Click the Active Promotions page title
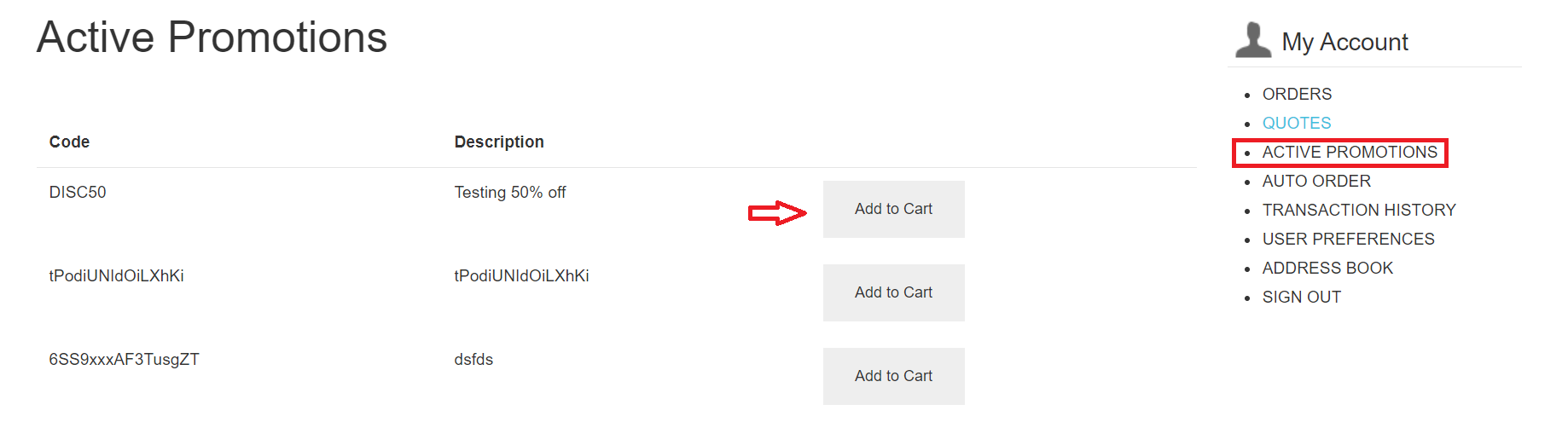 tap(212, 38)
